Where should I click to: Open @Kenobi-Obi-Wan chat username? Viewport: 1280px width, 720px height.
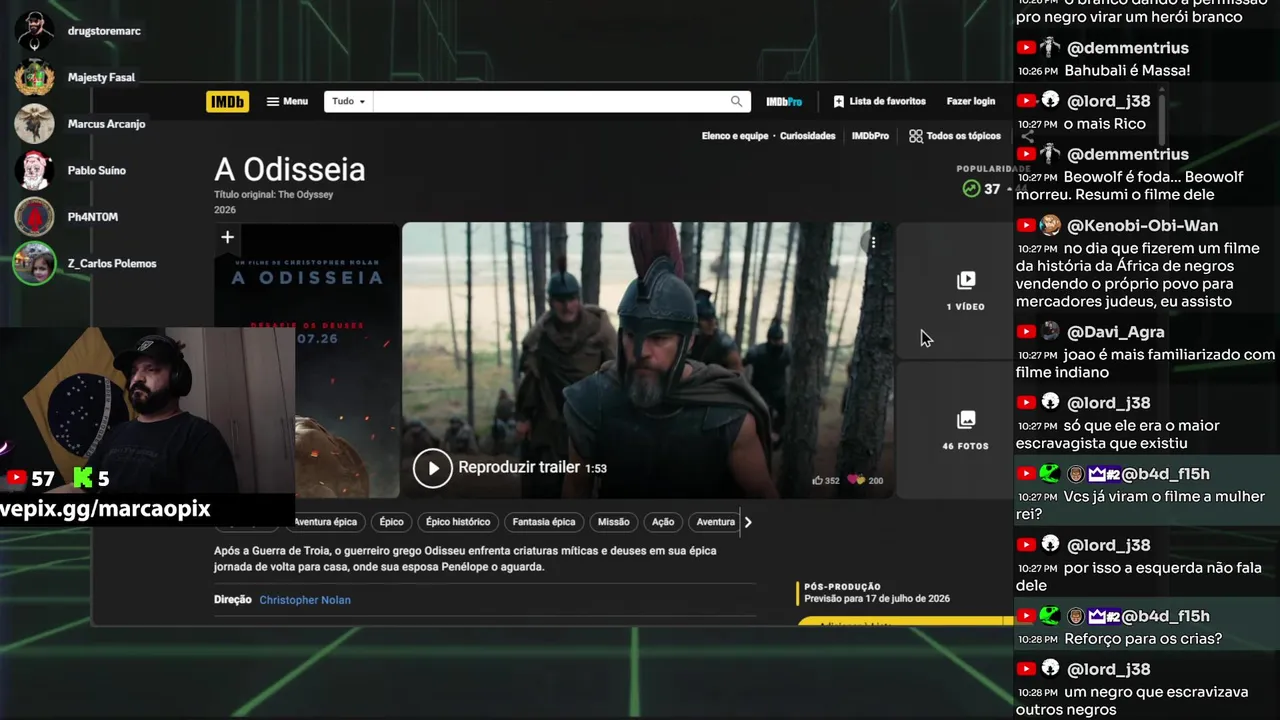[1142, 226]
